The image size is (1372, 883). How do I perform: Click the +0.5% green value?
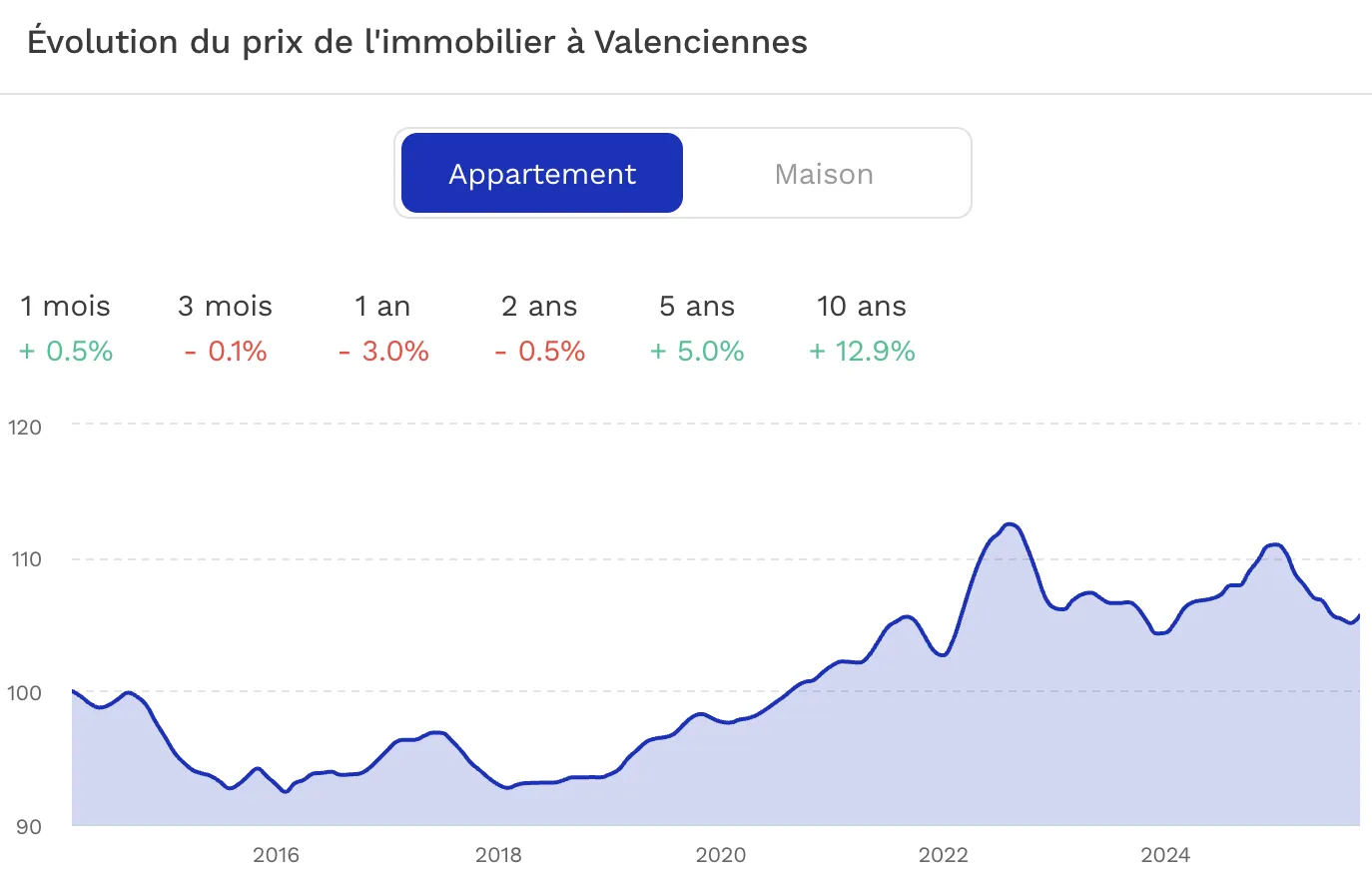[64, 352]
